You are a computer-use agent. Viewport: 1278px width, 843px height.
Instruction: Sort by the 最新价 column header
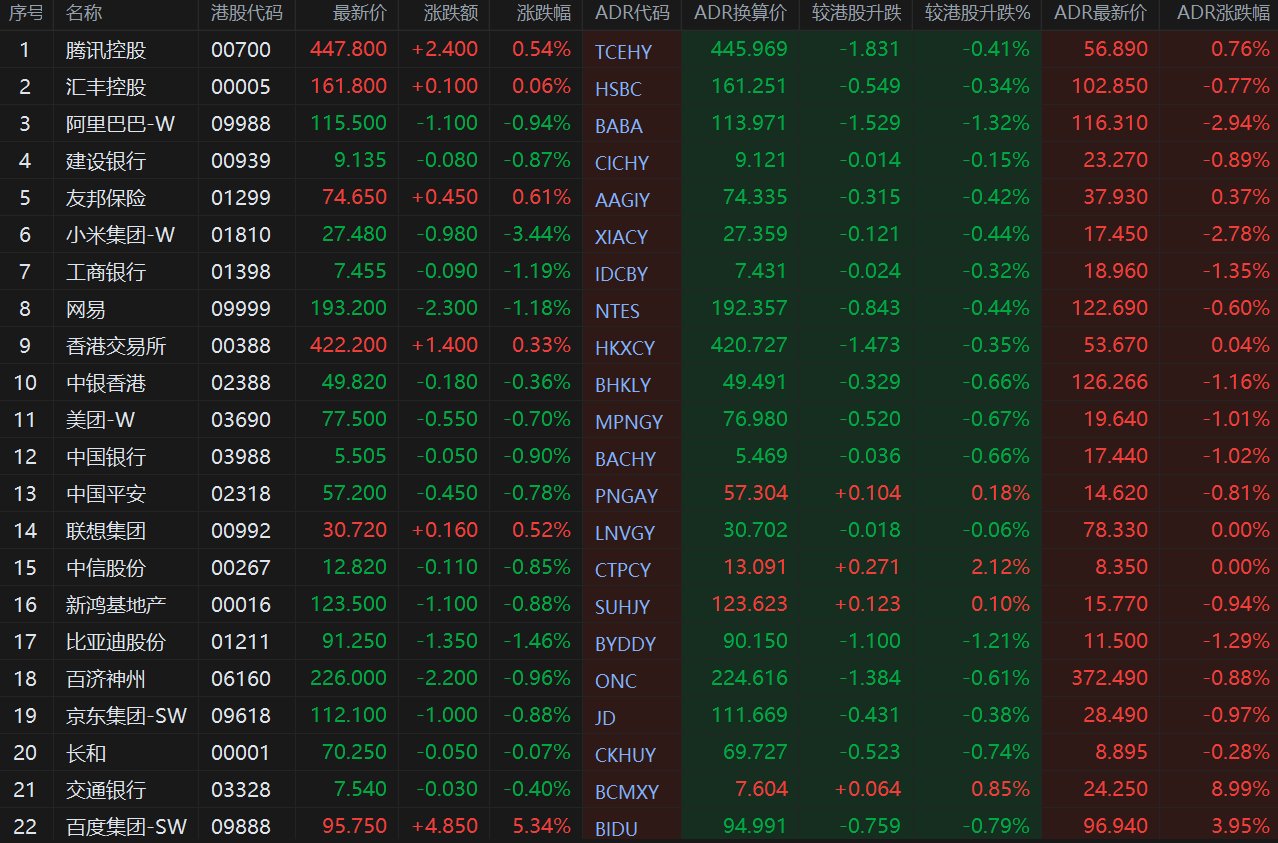click(x=359, y=13)
